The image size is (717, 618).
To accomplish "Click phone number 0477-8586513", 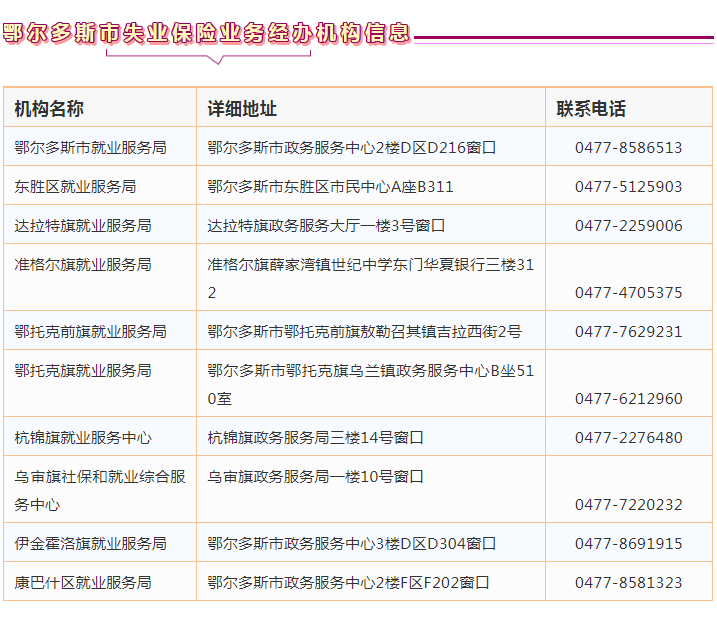I will click(629, 148).
